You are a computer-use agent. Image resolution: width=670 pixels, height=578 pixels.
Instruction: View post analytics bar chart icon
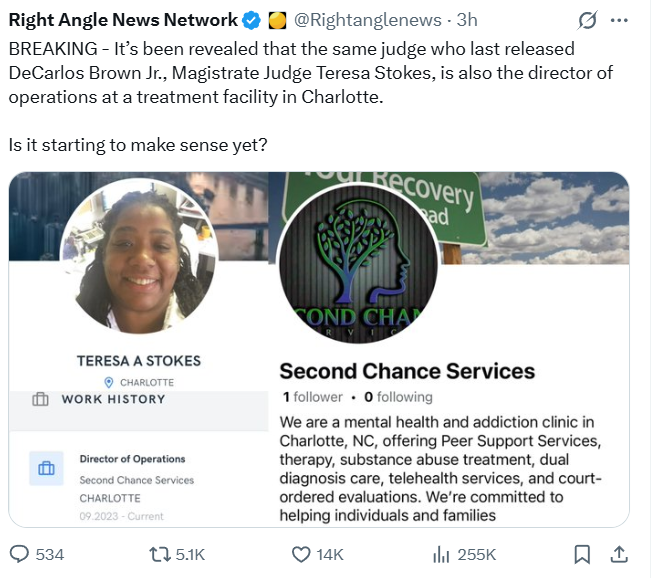(441, 555)
